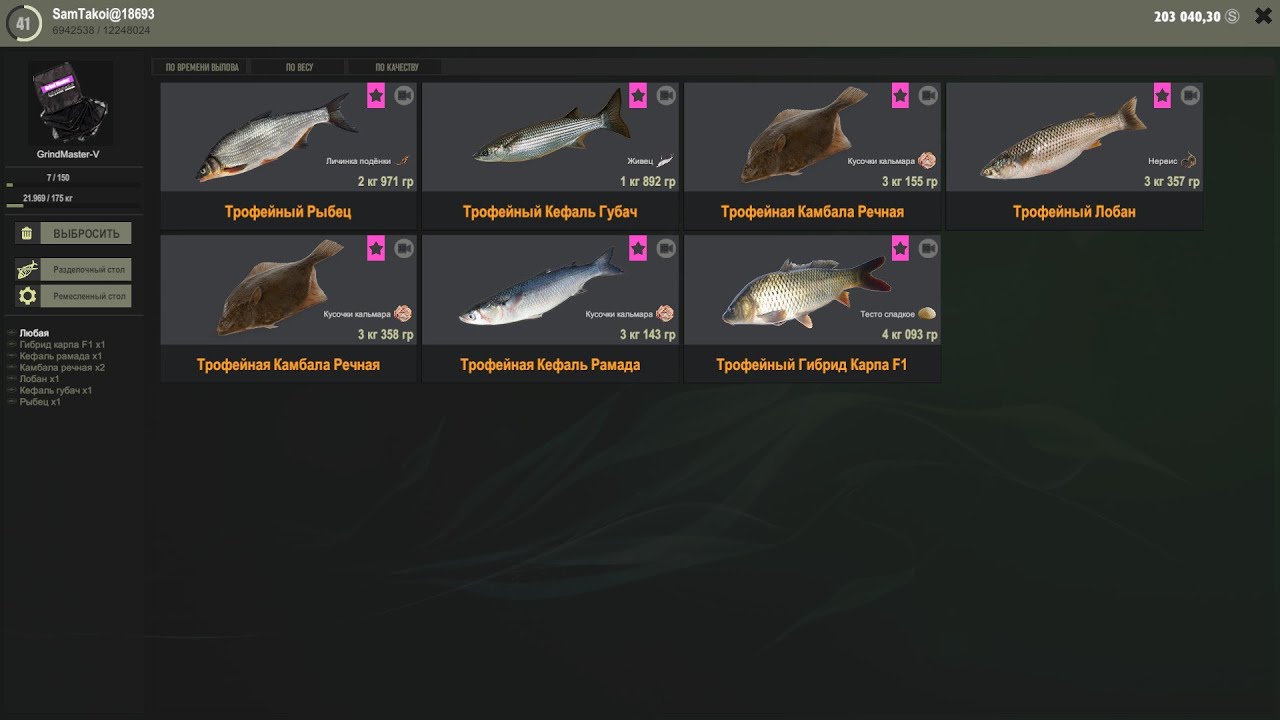Viewport: 1280px width, 720px height.
Task: Switch to the По весу sorting tab
Action: 299,68
